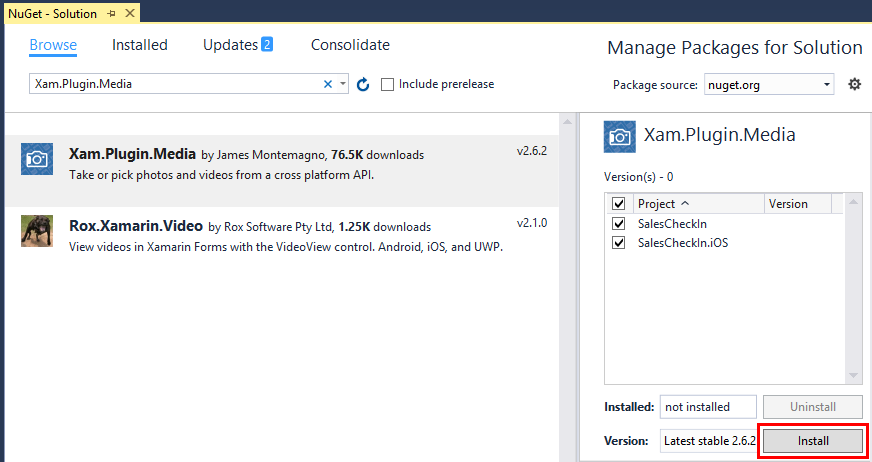
Task: Close the NuGet - Solution tab
Action: coord(130,13)
